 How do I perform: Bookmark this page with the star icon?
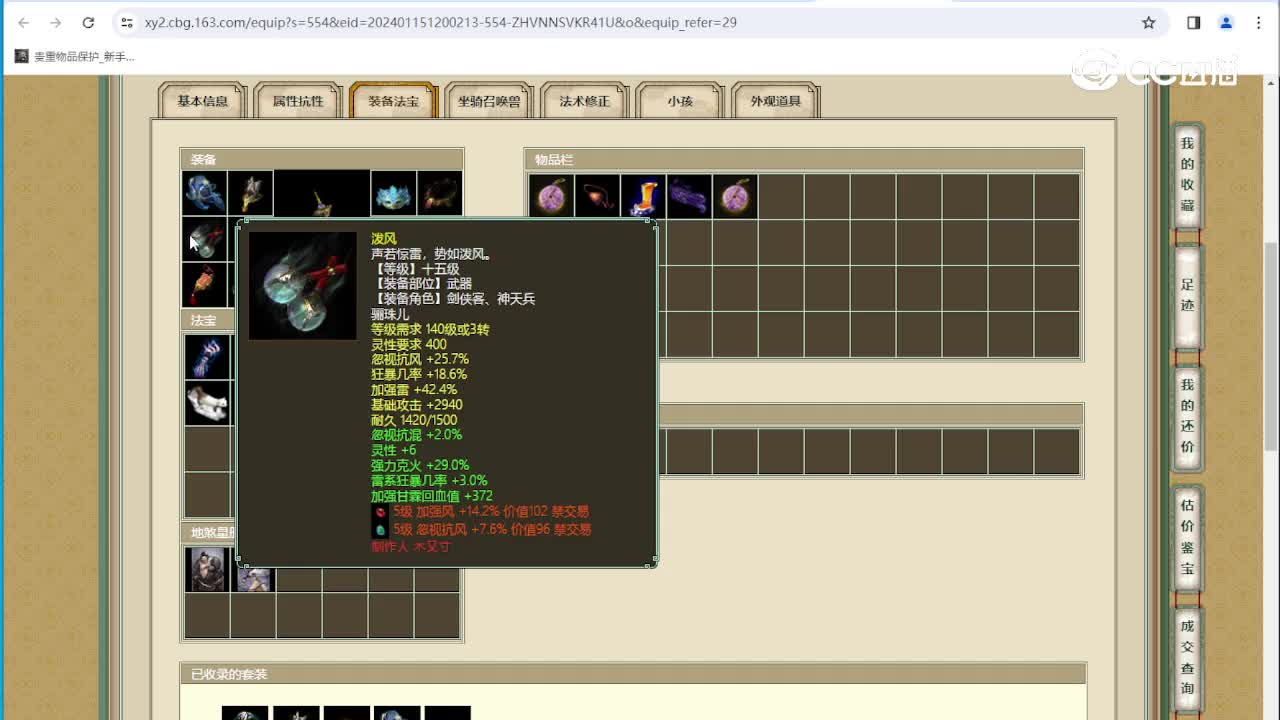[1149, 22]
